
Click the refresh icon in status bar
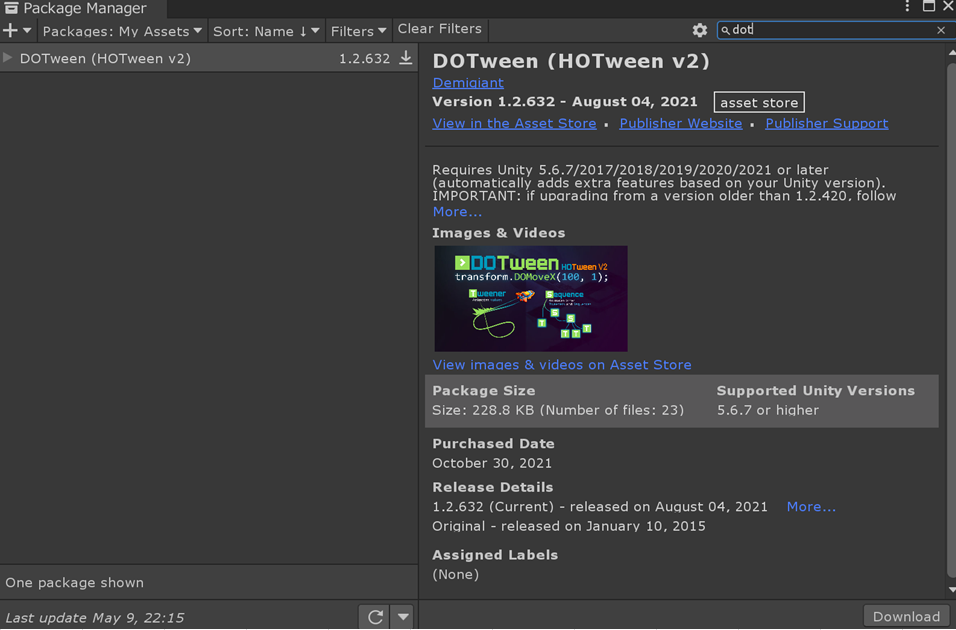point(375,617)
